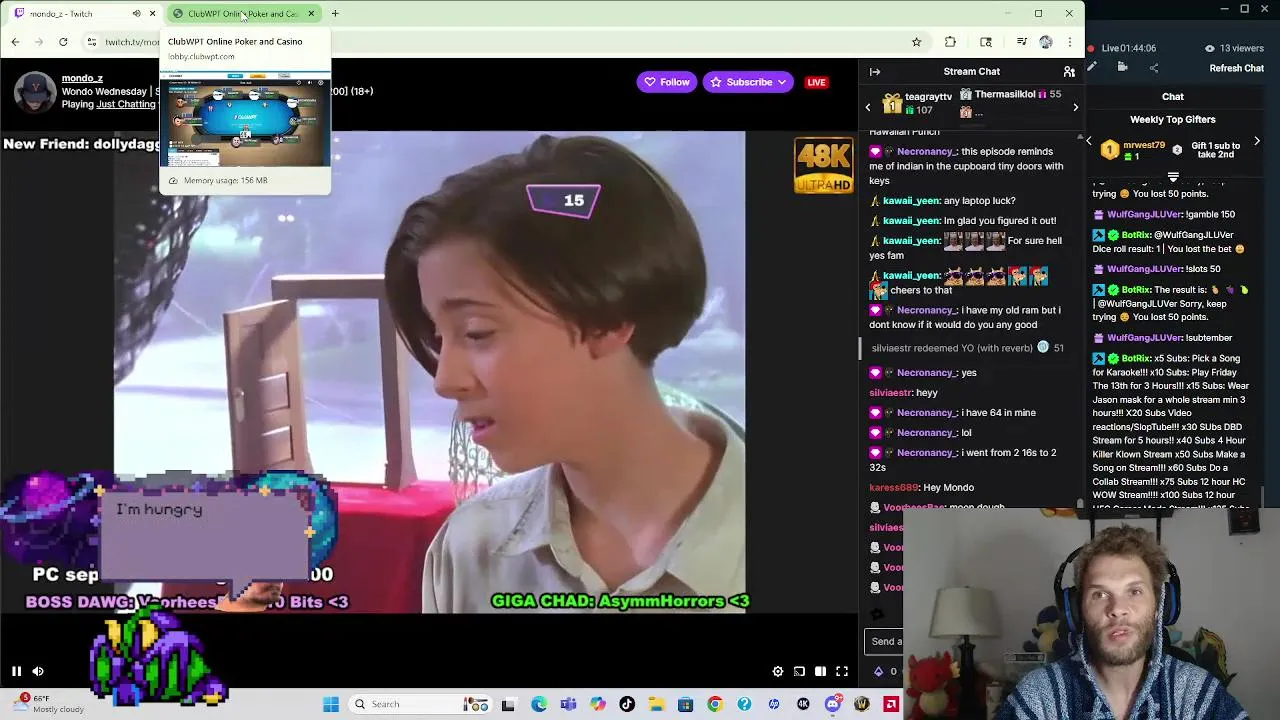
Task: Click the mondo_z channel avatar
Action: tap(34, 91)
